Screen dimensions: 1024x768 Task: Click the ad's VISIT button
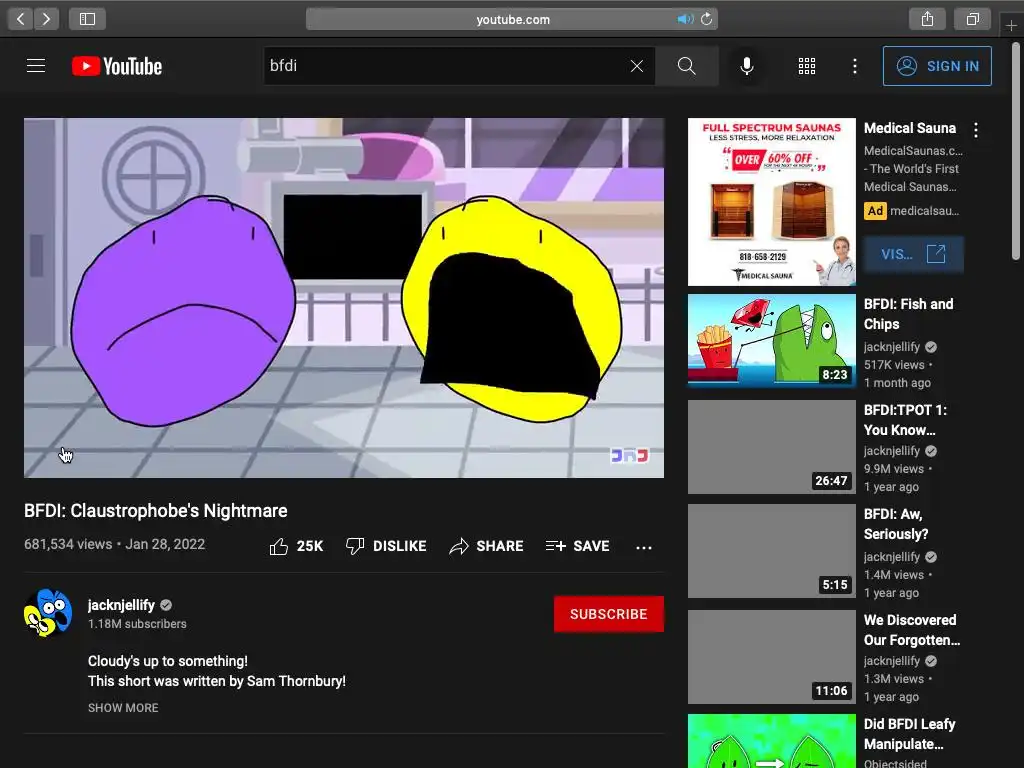click(x=914, y=254)
